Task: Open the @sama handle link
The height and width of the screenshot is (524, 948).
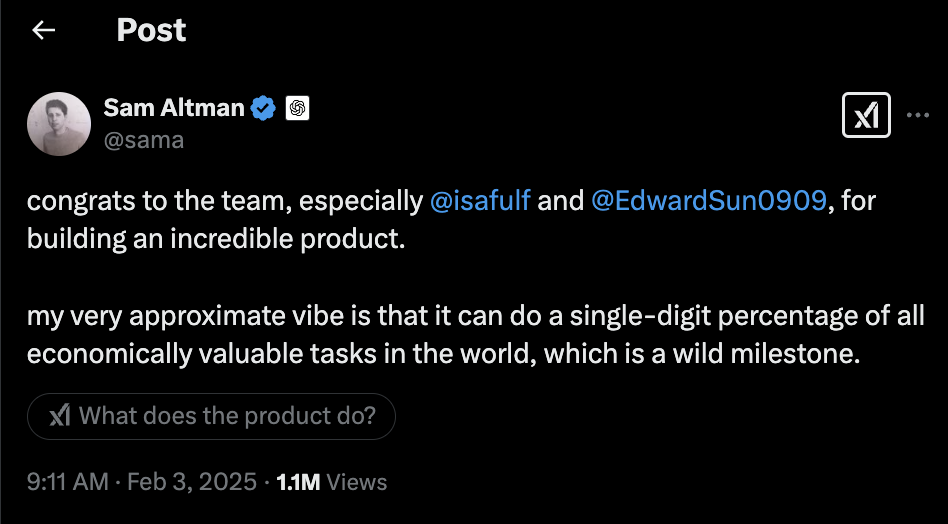Action: click(143, 140)
